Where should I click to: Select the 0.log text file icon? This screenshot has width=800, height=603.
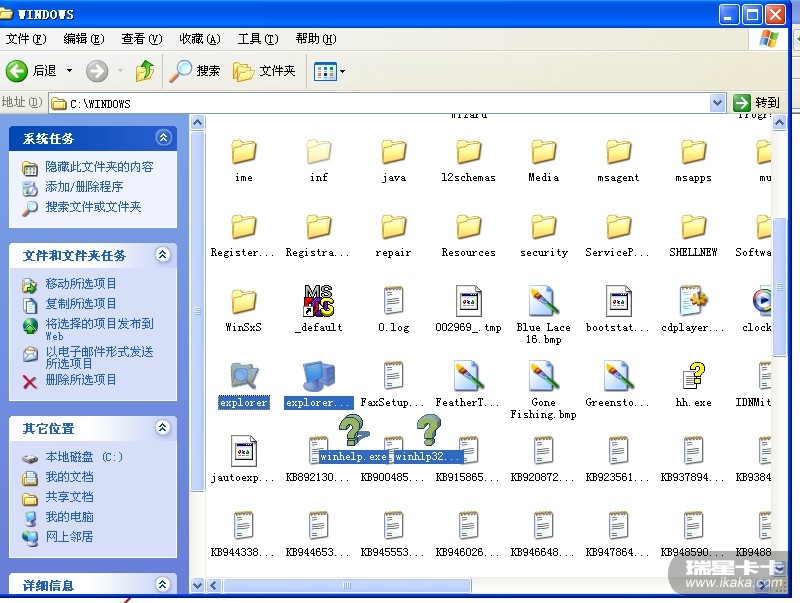tap(393, 300)
